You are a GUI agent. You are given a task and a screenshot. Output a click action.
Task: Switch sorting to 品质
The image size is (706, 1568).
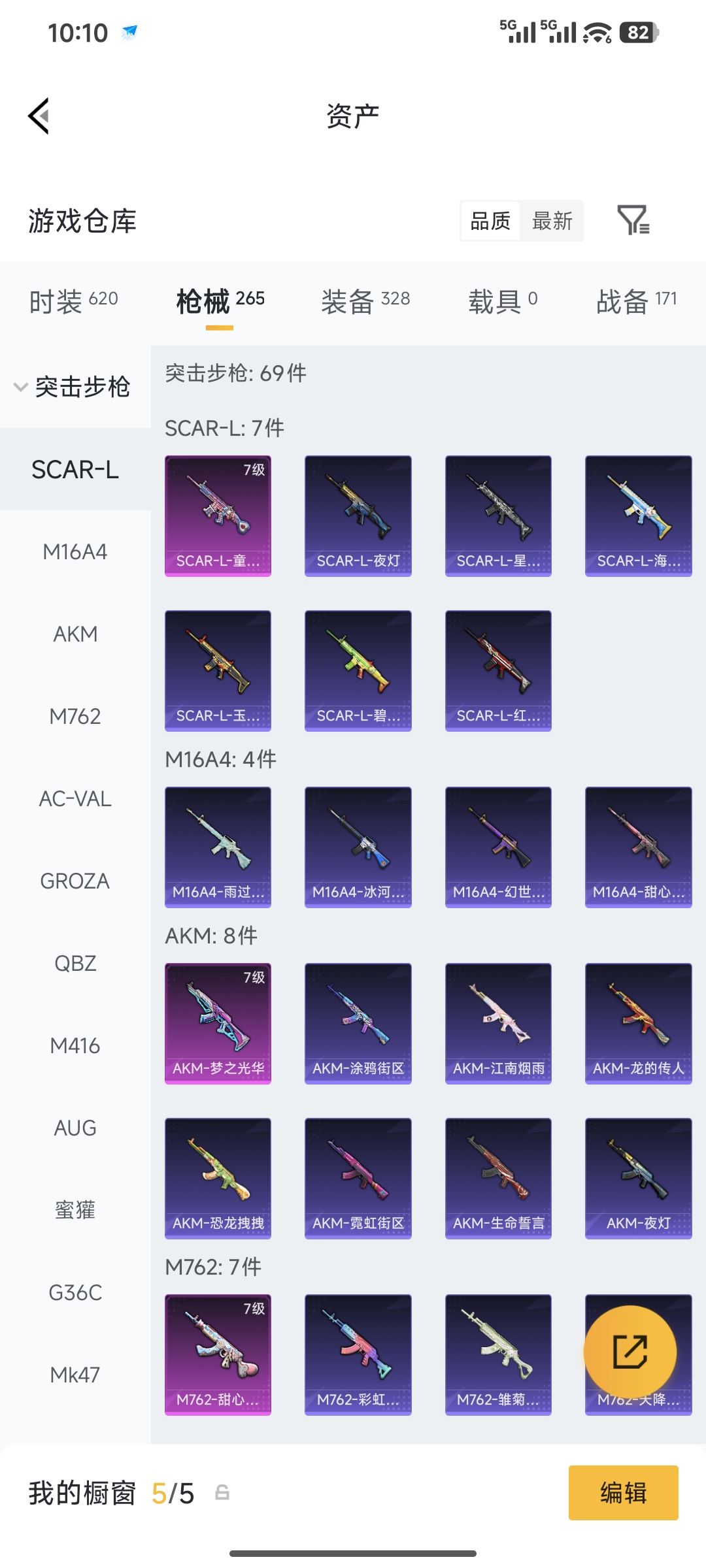pyautogui.click(x=490, y=221)
